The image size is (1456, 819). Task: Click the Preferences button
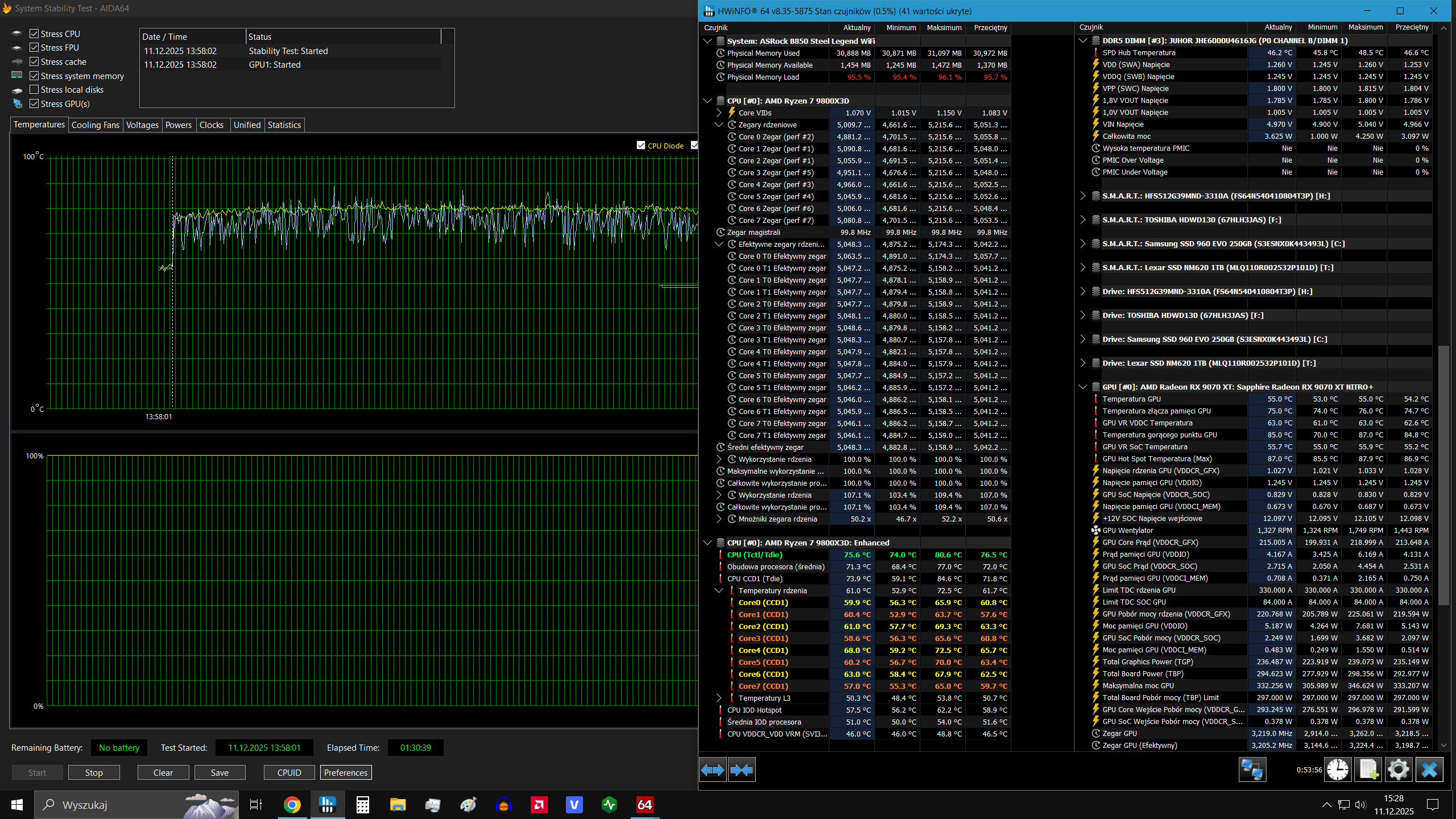(345, 772)
